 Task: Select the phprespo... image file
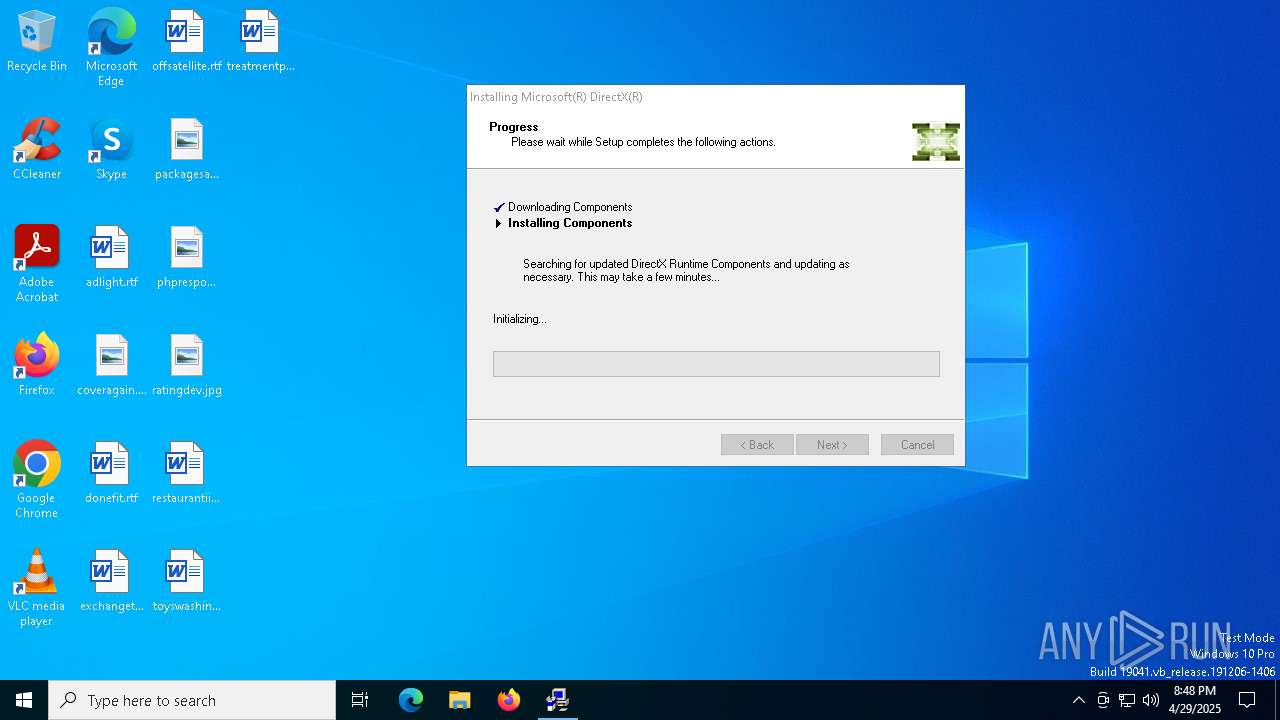tap(187, 258)
